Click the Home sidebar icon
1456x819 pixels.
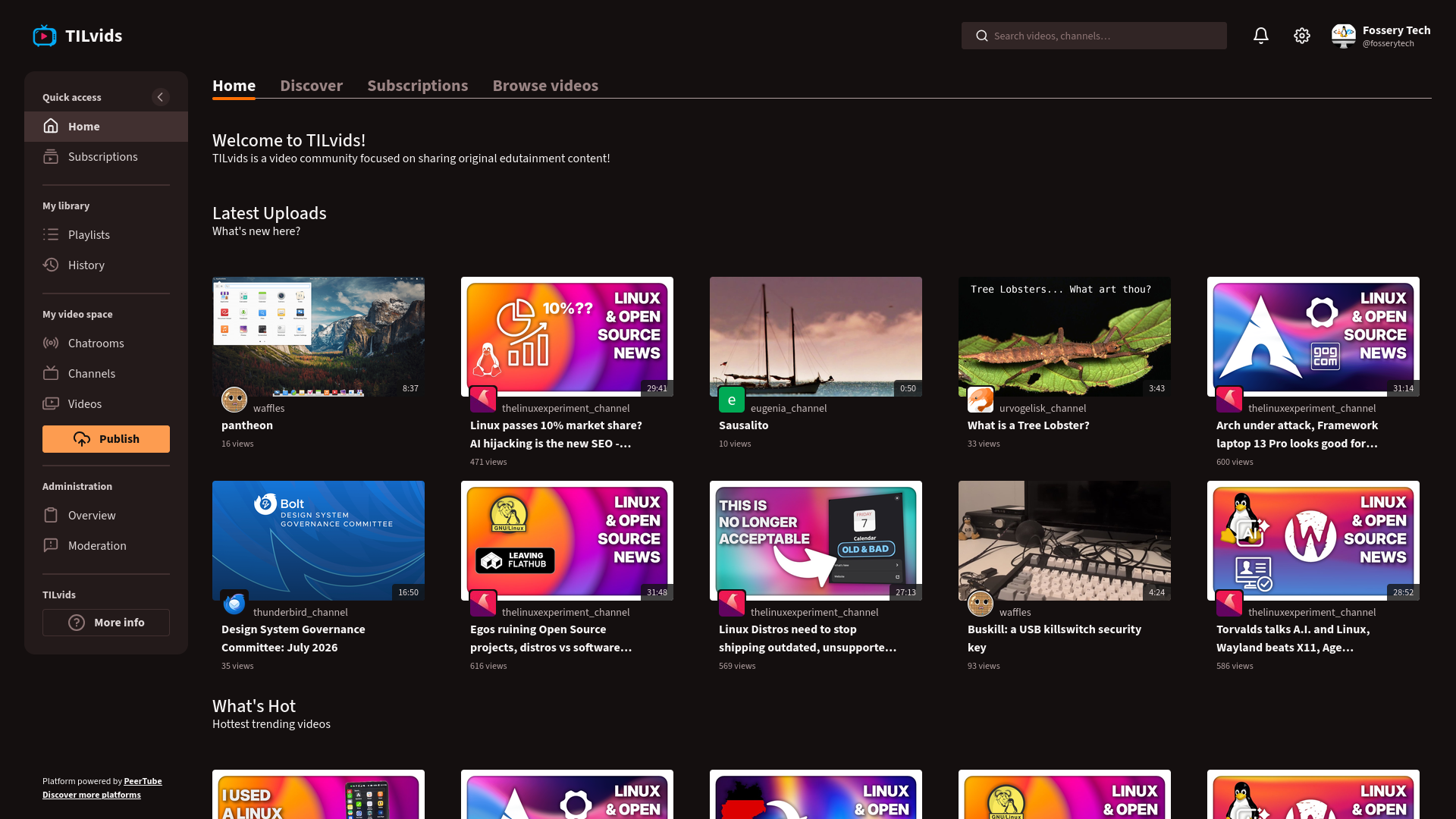coord(51,126)
